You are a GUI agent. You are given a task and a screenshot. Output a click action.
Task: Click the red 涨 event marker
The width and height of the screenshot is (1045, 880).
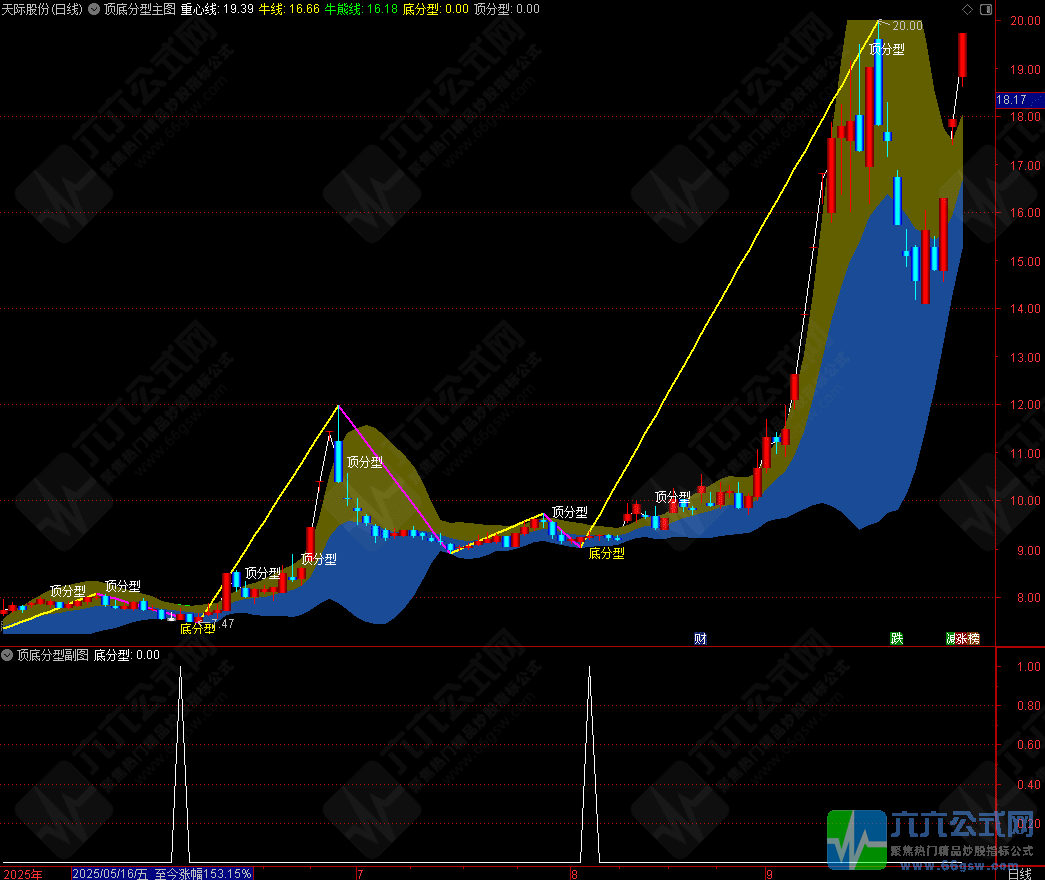tap(961, 638)
